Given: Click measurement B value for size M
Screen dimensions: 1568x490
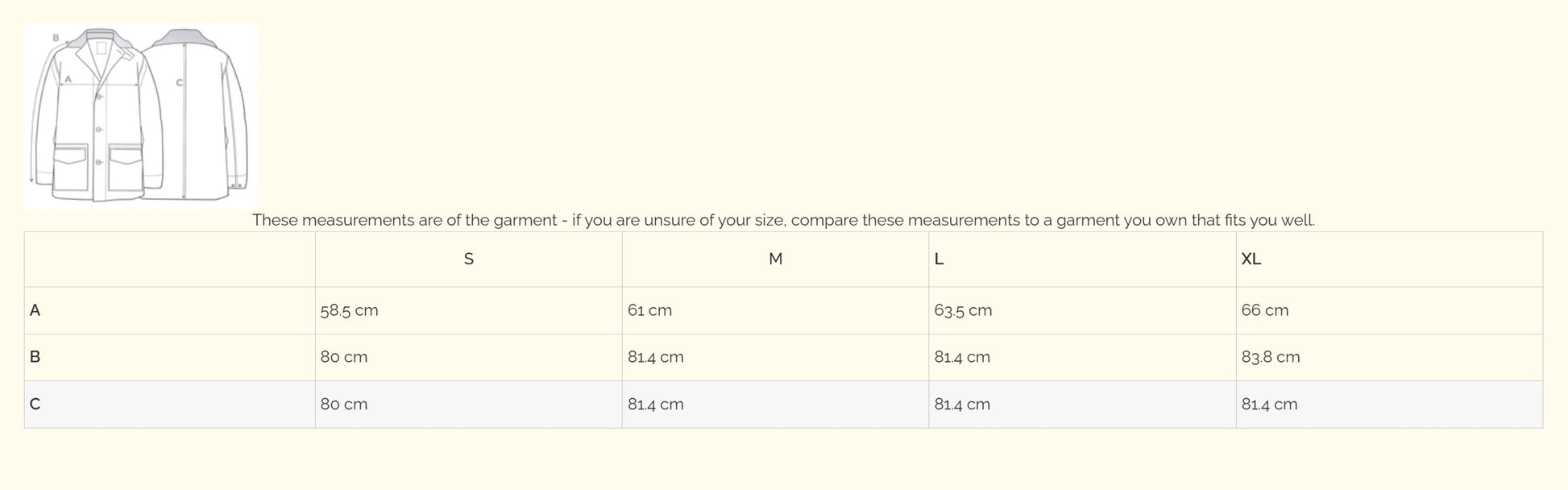Looking at the screenshot, I should point(655,357).
